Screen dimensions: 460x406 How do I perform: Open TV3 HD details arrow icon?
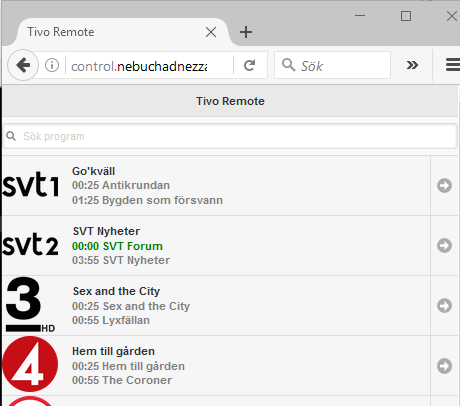444,306
